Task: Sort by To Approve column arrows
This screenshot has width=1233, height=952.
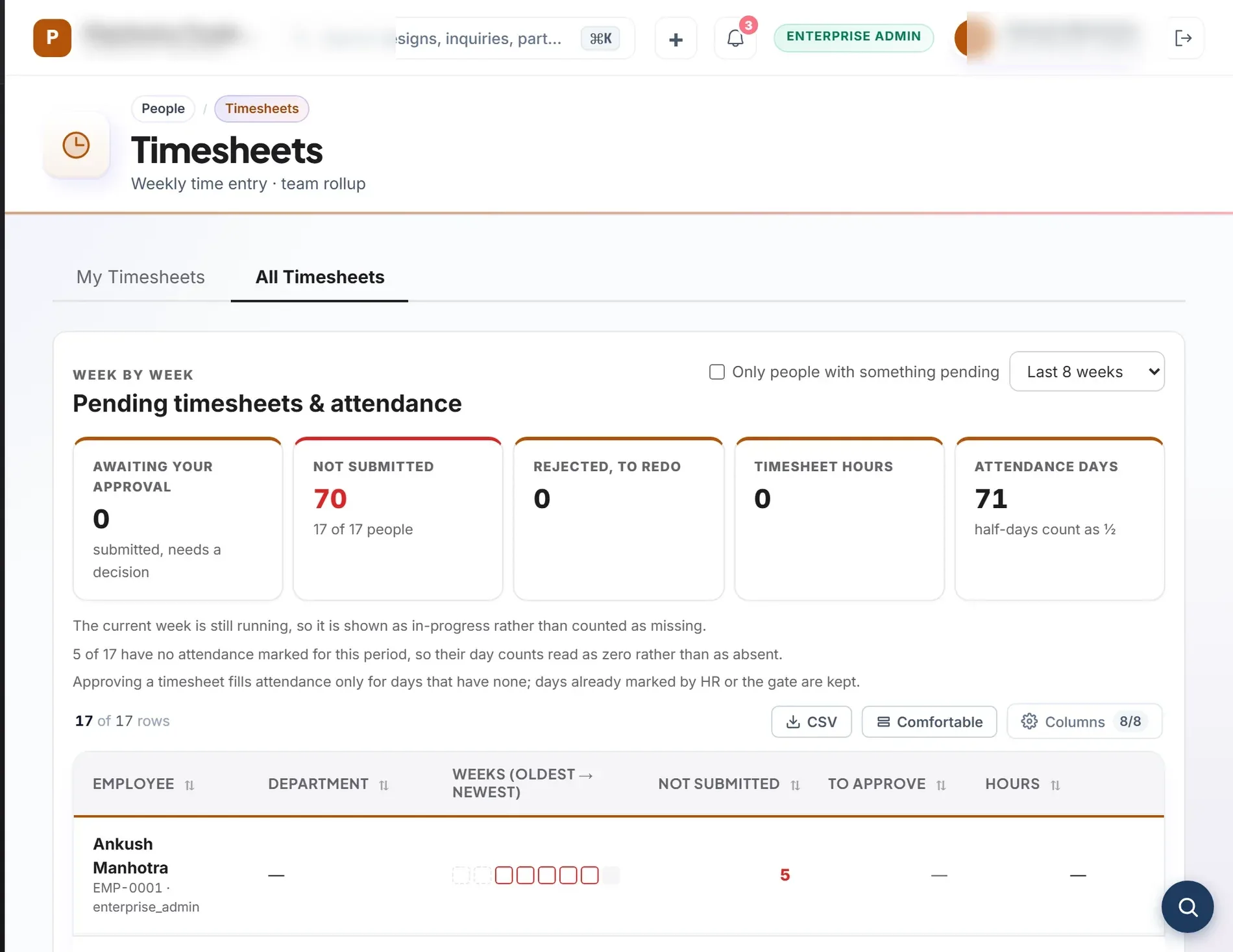Action: pyautogui.click(x=941, y=785)
